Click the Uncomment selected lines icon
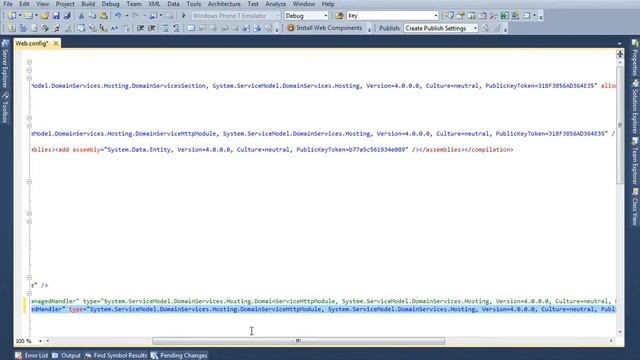The width and height of the screenshot is (640, 360). pos(176,28)
